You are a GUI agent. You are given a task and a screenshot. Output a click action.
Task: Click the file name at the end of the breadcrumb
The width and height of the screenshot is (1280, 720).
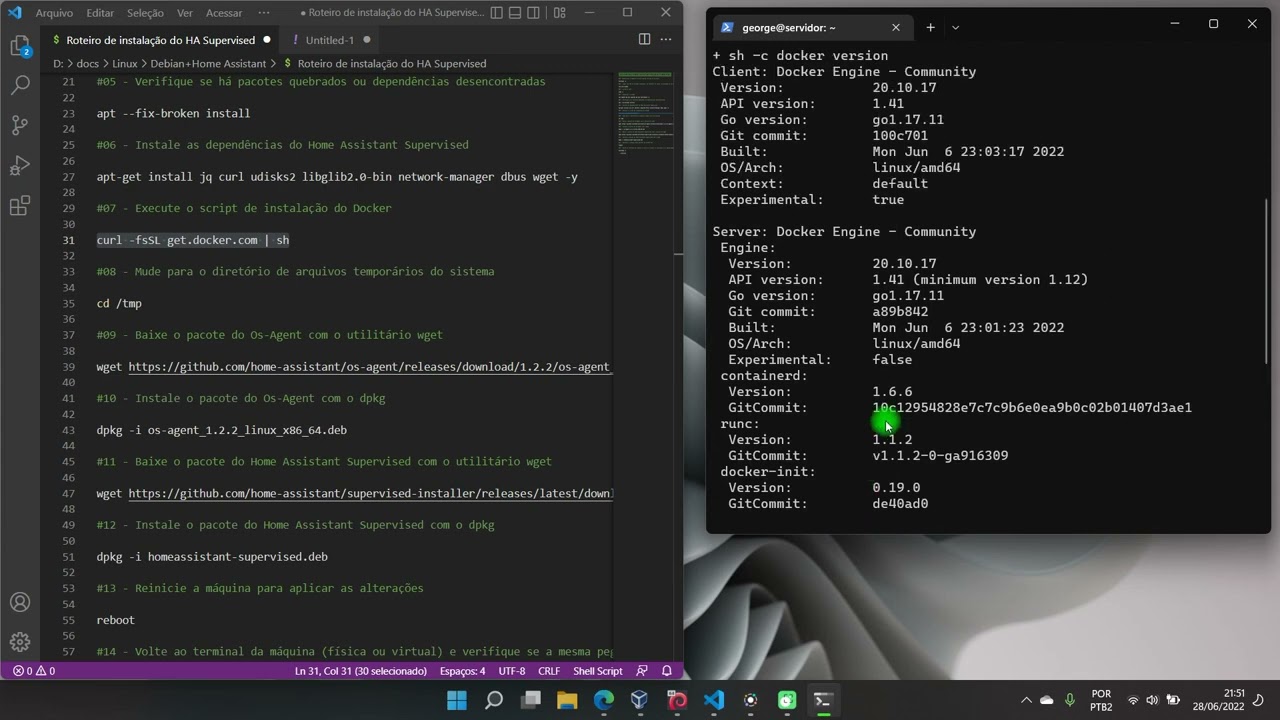(392, 63)
